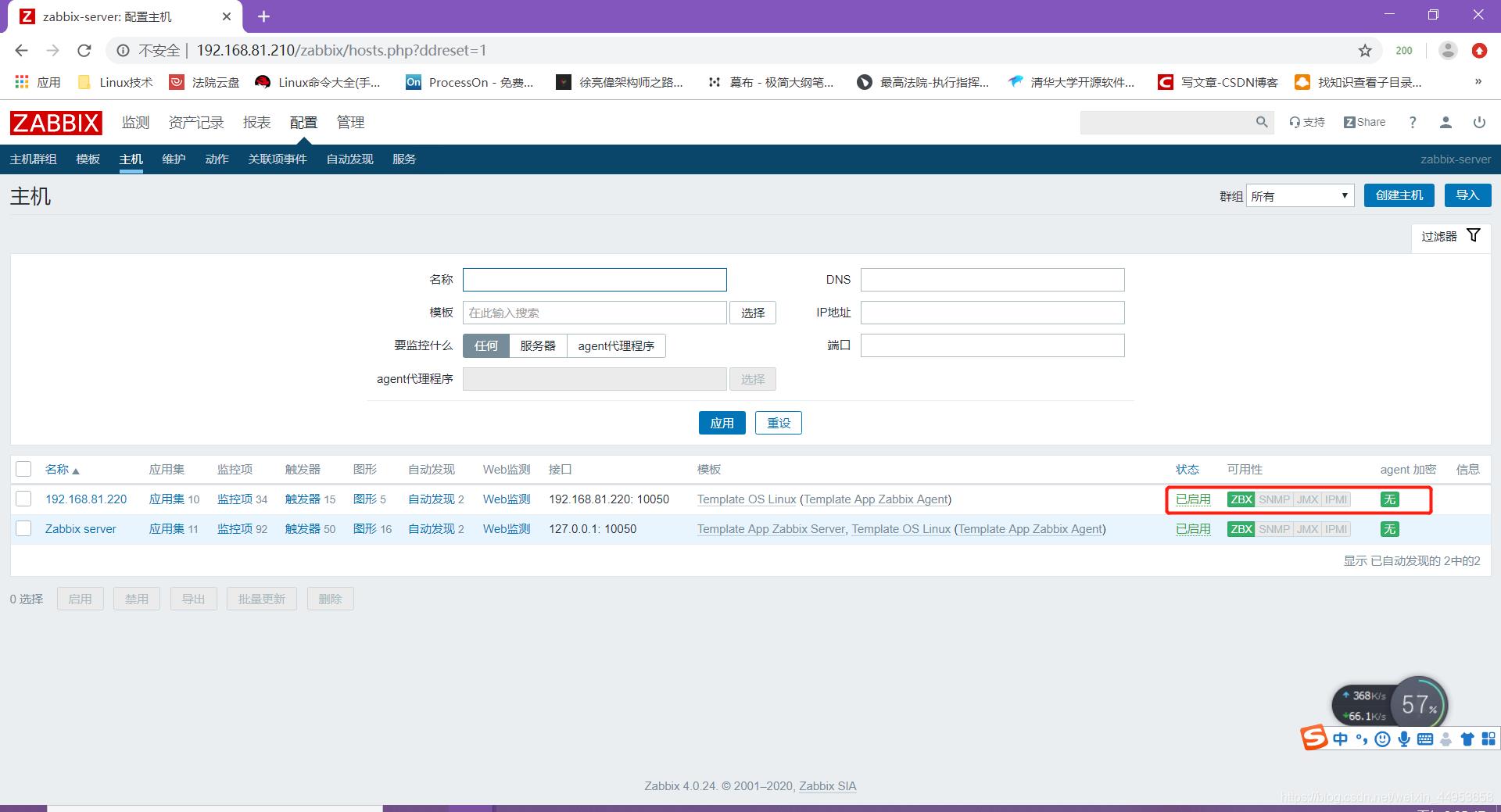The width and height of the screenshot is (1501, 812).
Task: Open host link 192.168.81.220
Action: 86,499
